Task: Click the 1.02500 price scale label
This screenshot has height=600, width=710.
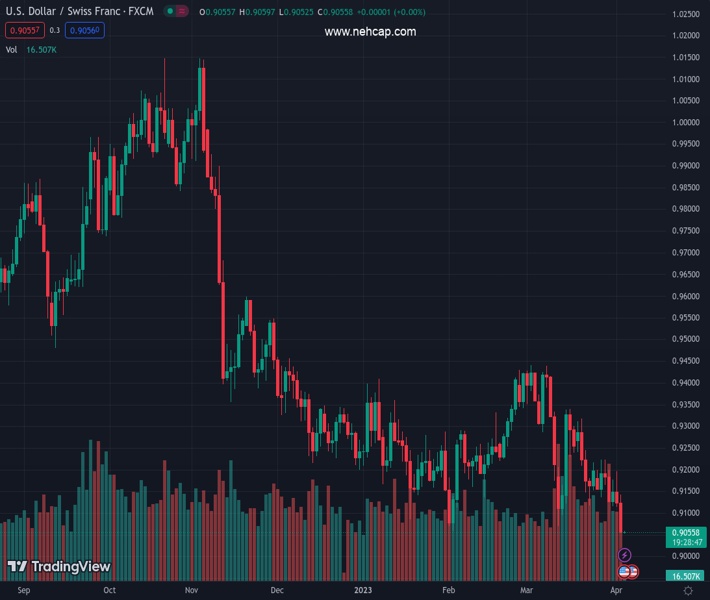Action: click(x=686, y=14)
